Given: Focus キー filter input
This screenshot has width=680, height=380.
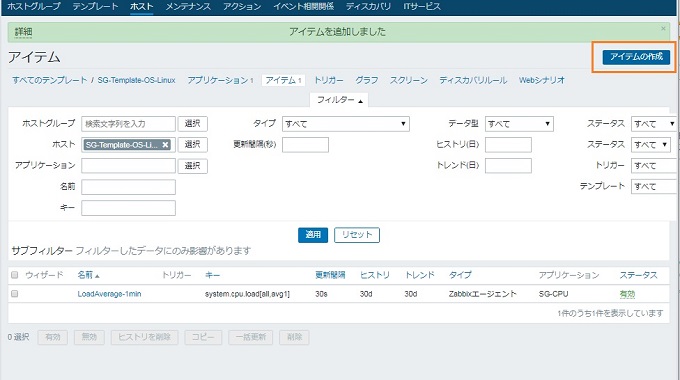Looking at the screenshot, I should (128, 208).
